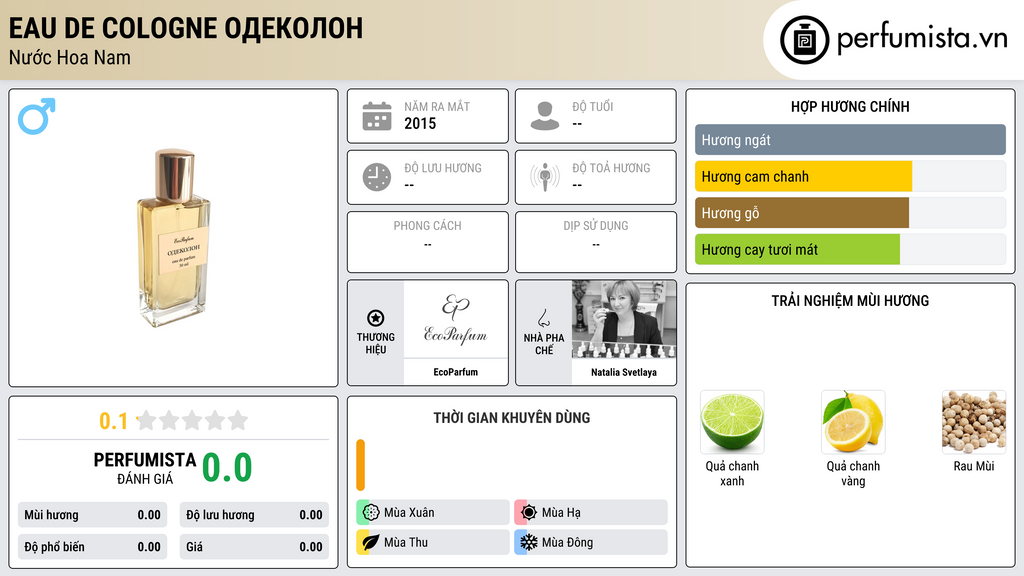Click the Phong cách style card

[x=428, y=242]
